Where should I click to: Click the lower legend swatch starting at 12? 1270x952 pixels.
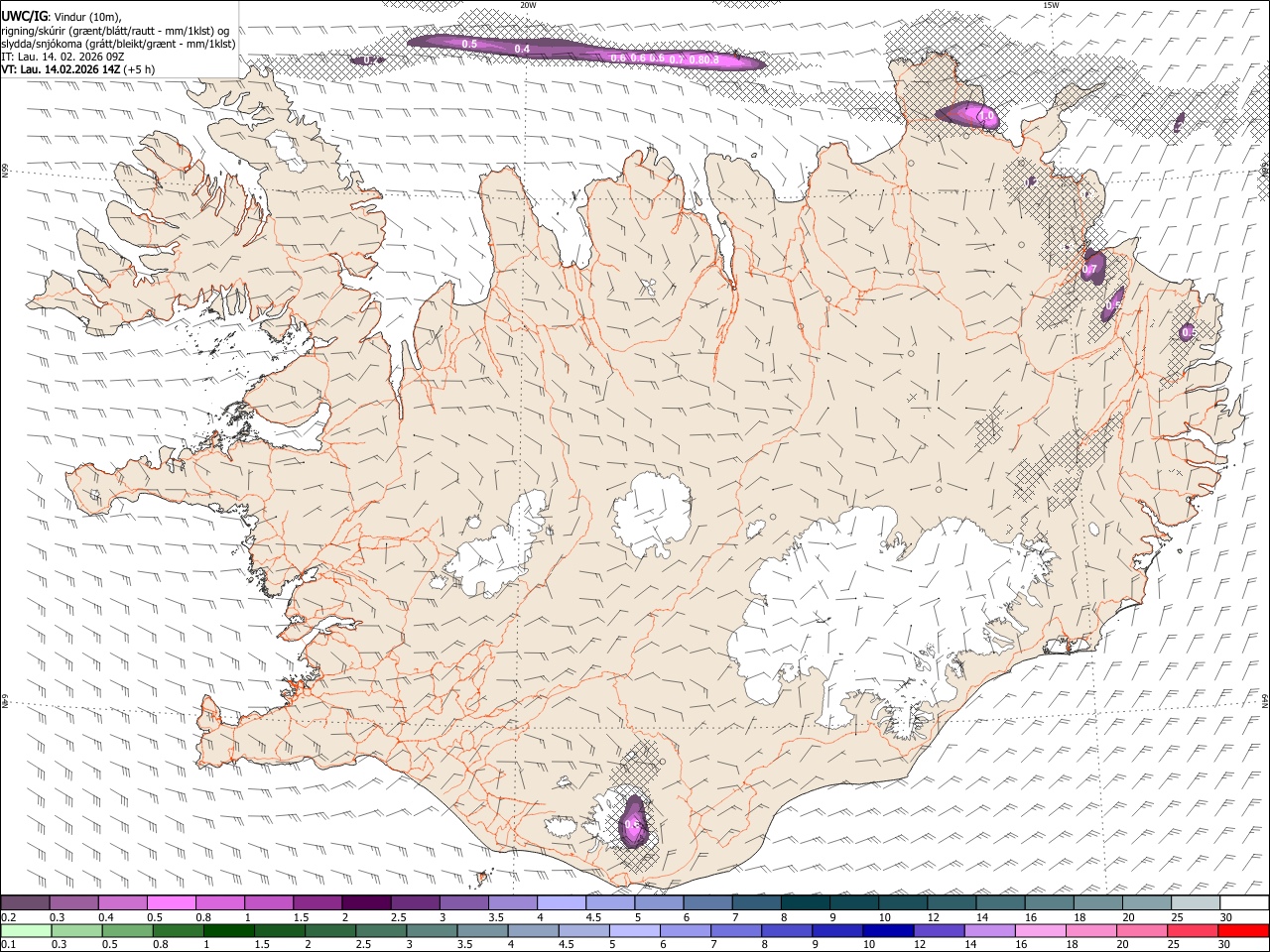point(939,930)
